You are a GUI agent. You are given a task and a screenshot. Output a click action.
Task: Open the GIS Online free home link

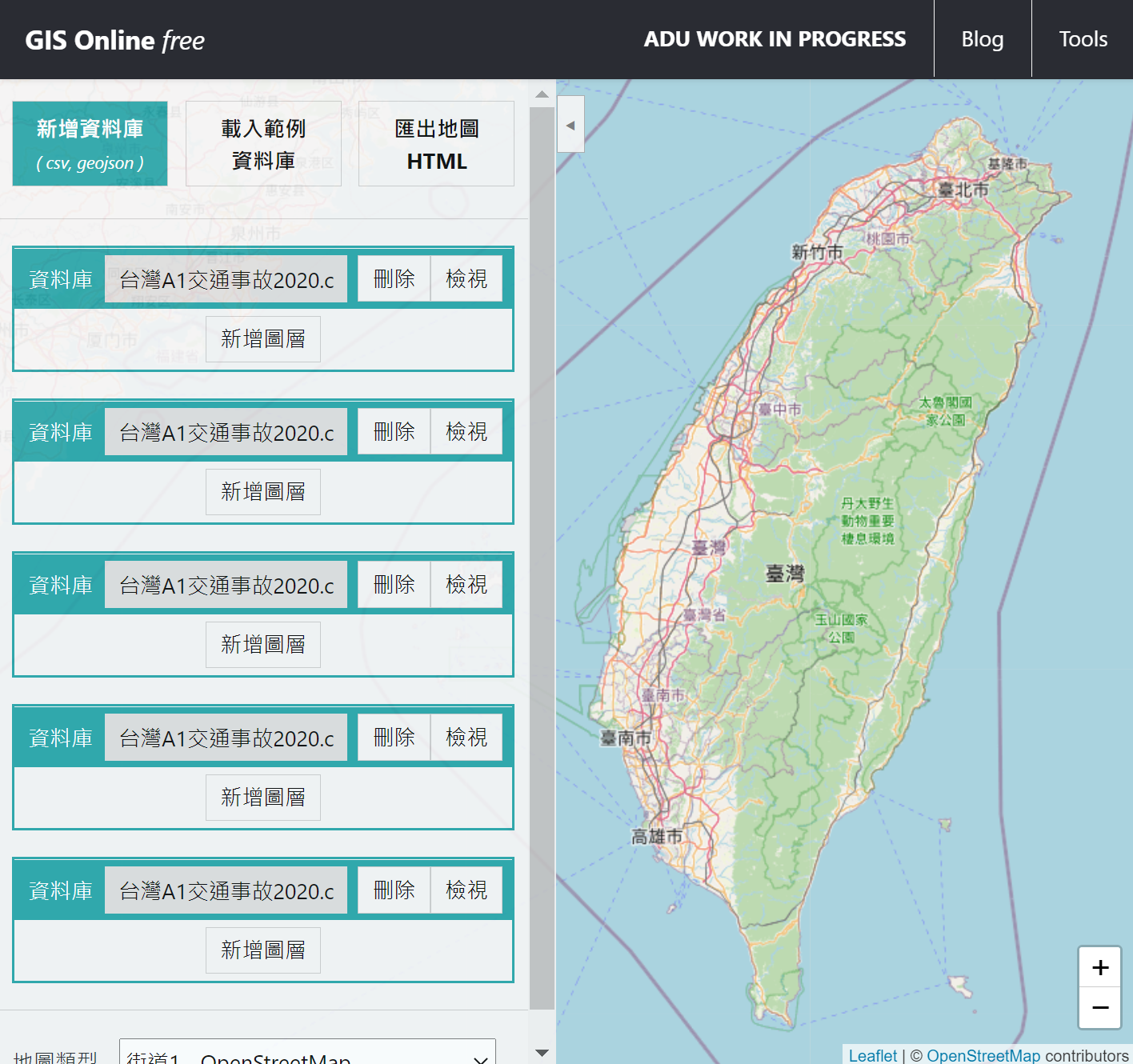point(114,40)
